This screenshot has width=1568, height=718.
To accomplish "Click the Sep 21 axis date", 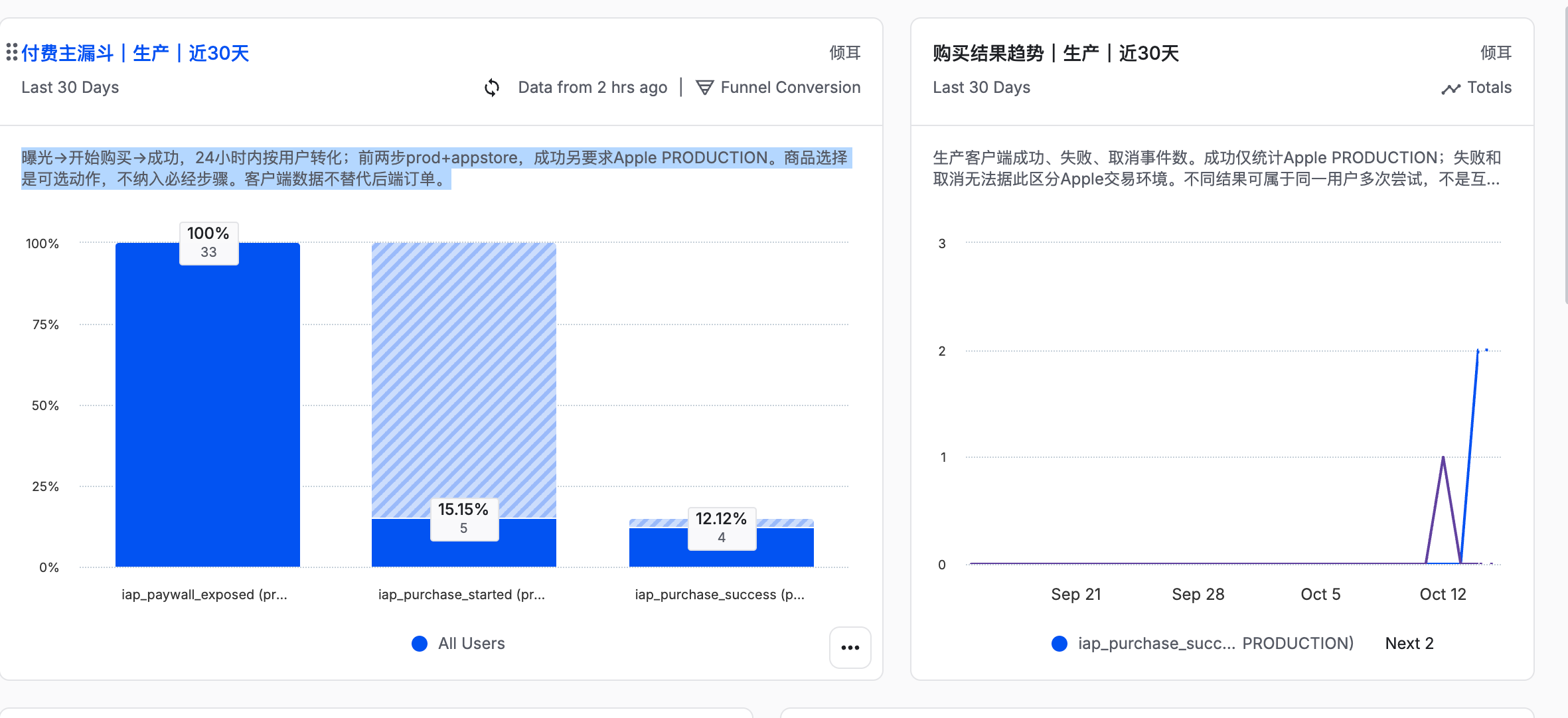I will tap(1076, 595).
